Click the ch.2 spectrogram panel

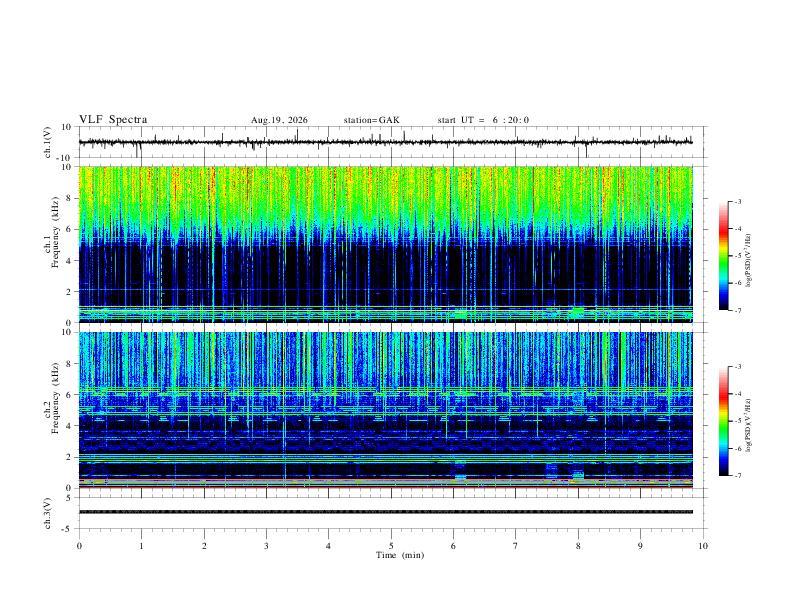click(385, 410)
